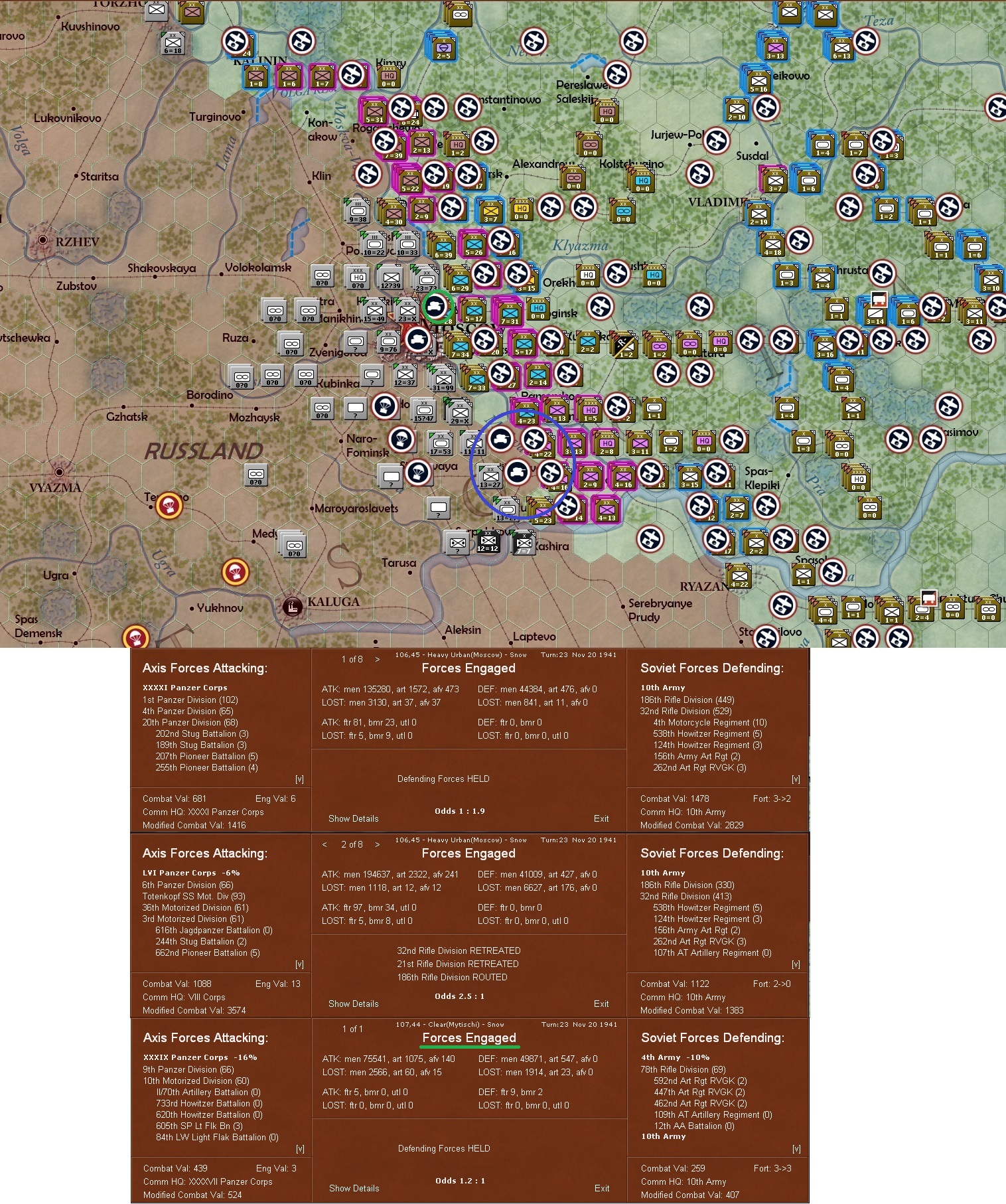Image resolution: width=1006 pixels, height=1204 pixels.
Task: Select the 7=7 unit counter near Kashira
Action: click(524, 543)
